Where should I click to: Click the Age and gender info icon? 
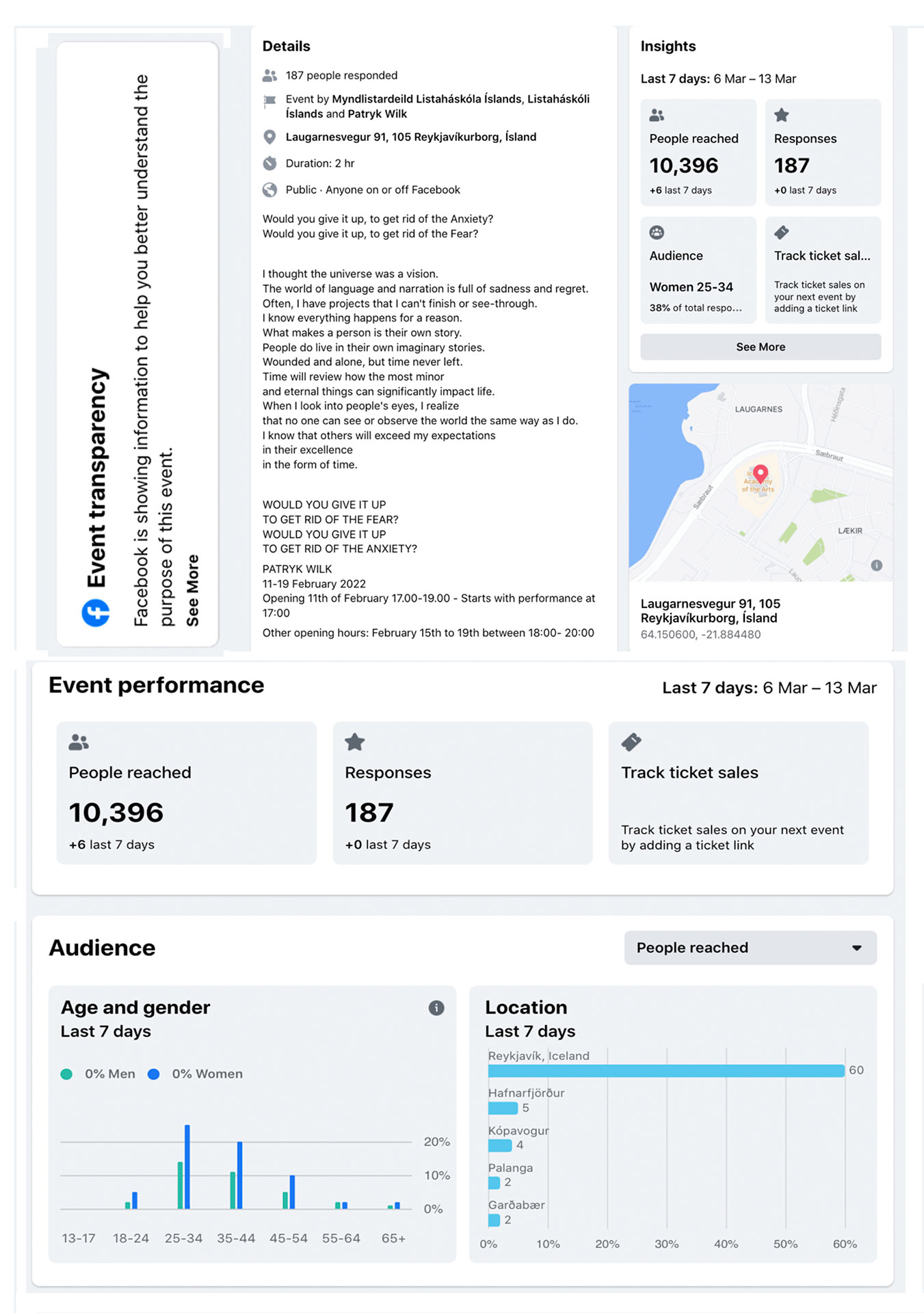[x=436, y=1007]
